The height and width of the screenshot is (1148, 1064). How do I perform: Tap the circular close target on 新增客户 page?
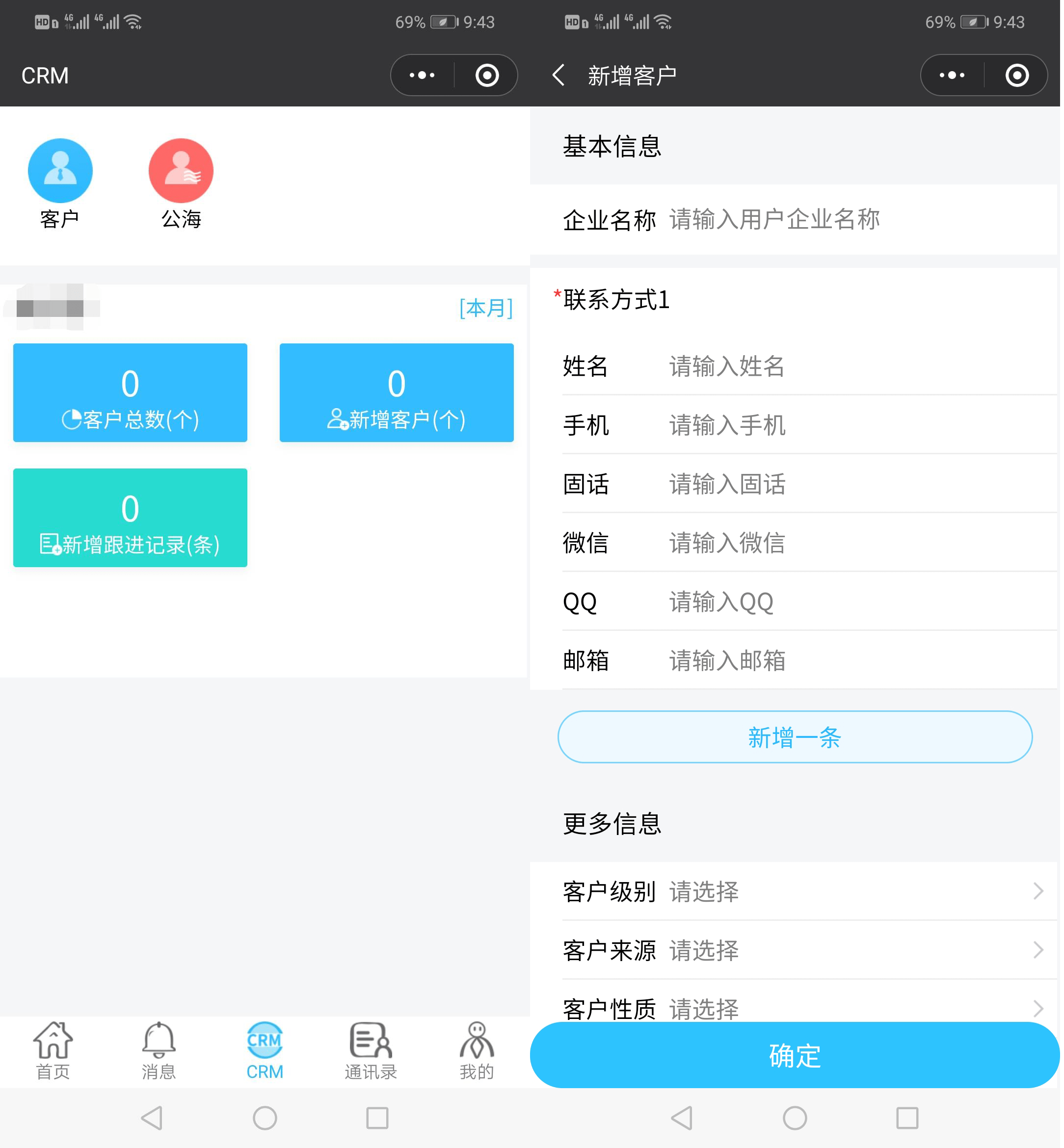click(x=1017, y=76)
